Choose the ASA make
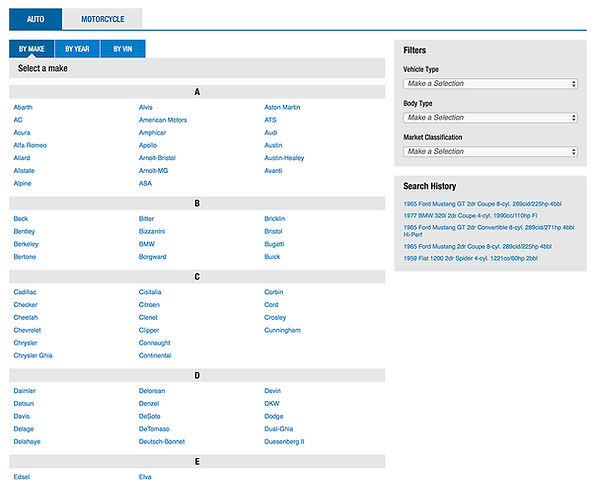 [x=145, y=183]
